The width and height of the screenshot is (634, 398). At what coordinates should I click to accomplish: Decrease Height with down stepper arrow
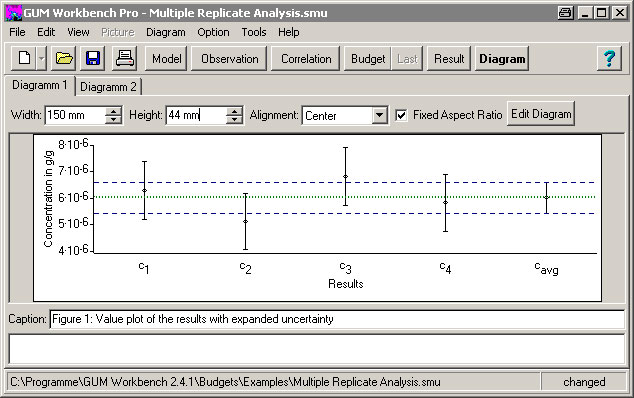pos(234,119)
